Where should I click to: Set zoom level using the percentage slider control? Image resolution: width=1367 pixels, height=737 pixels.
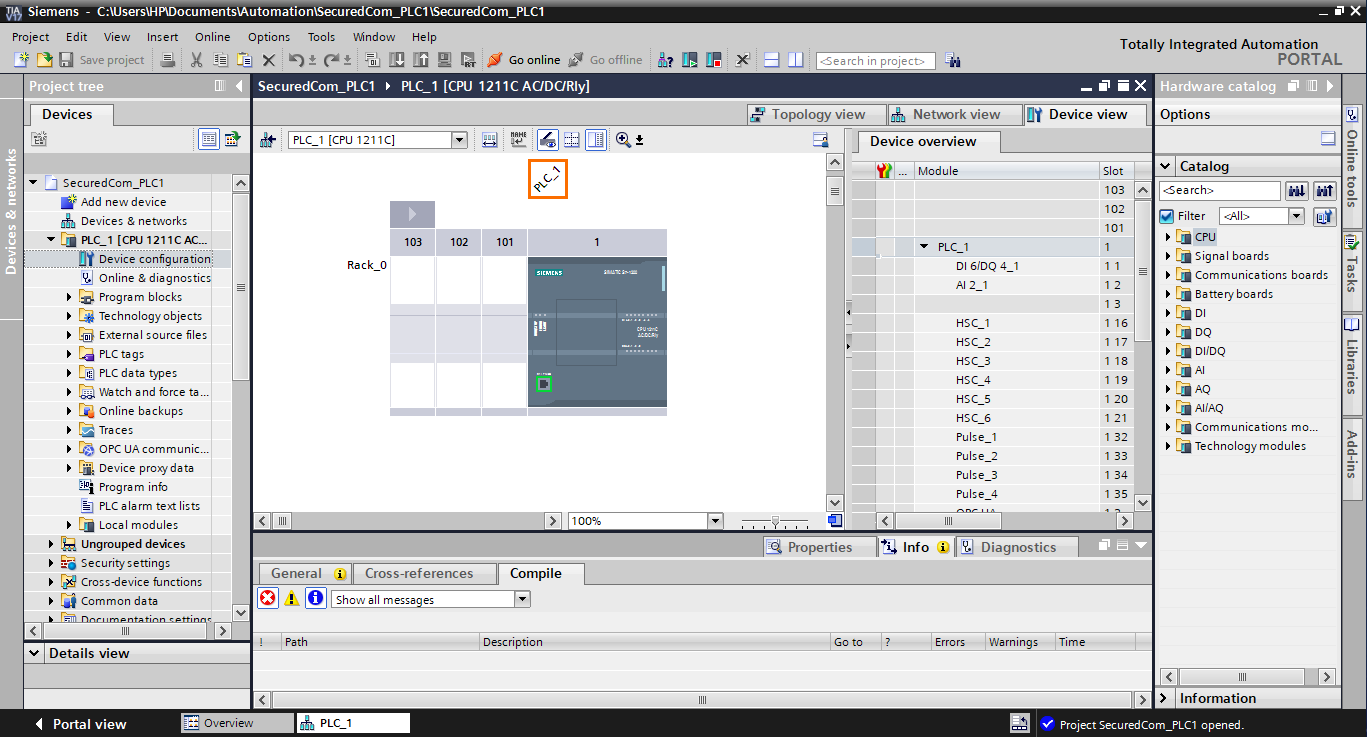point(775,520)
